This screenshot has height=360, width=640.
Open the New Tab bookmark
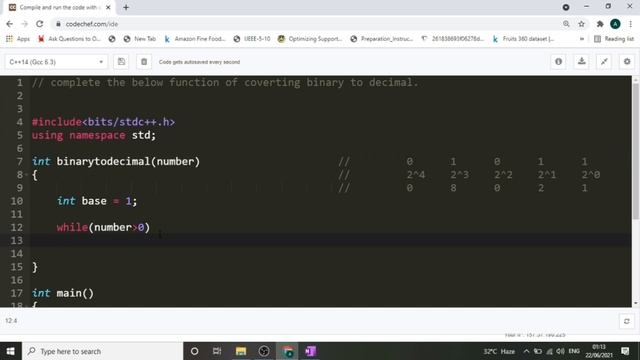coord(140,39)
